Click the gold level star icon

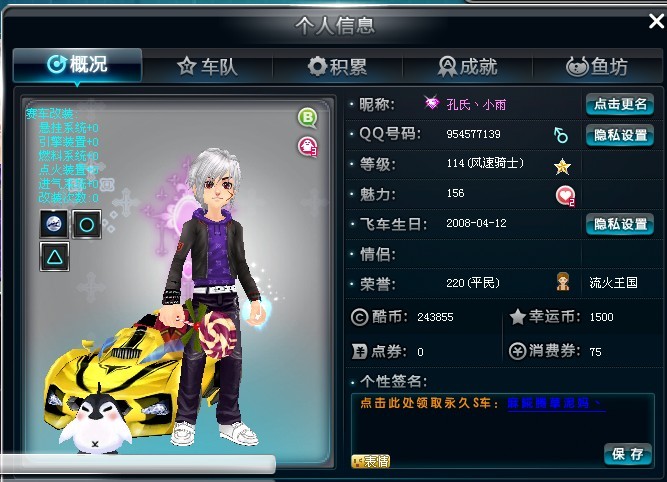562,166
